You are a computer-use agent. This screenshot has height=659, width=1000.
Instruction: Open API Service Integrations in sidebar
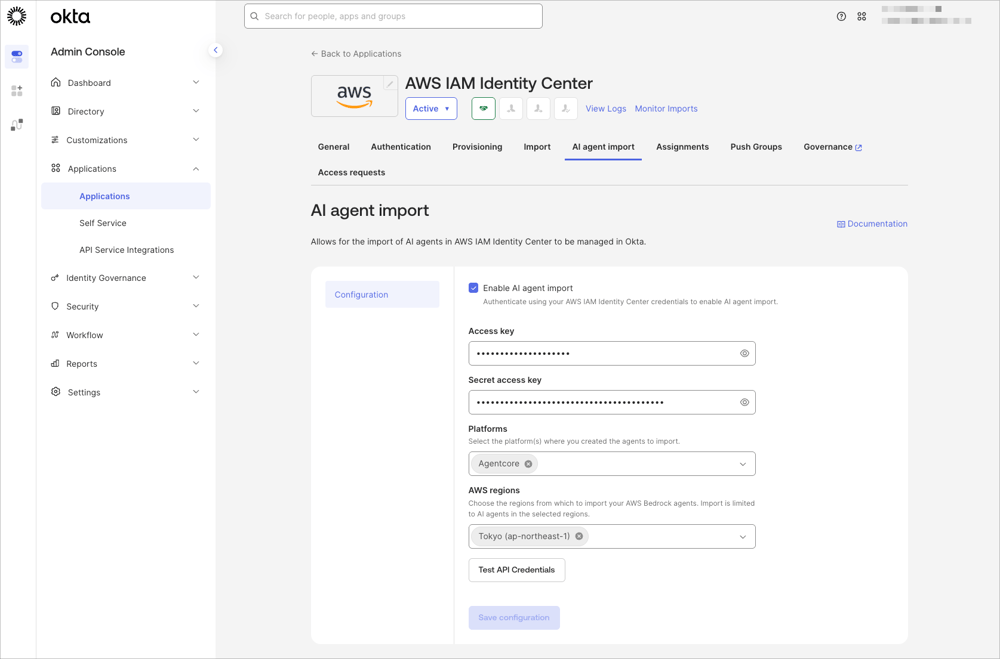126,249
